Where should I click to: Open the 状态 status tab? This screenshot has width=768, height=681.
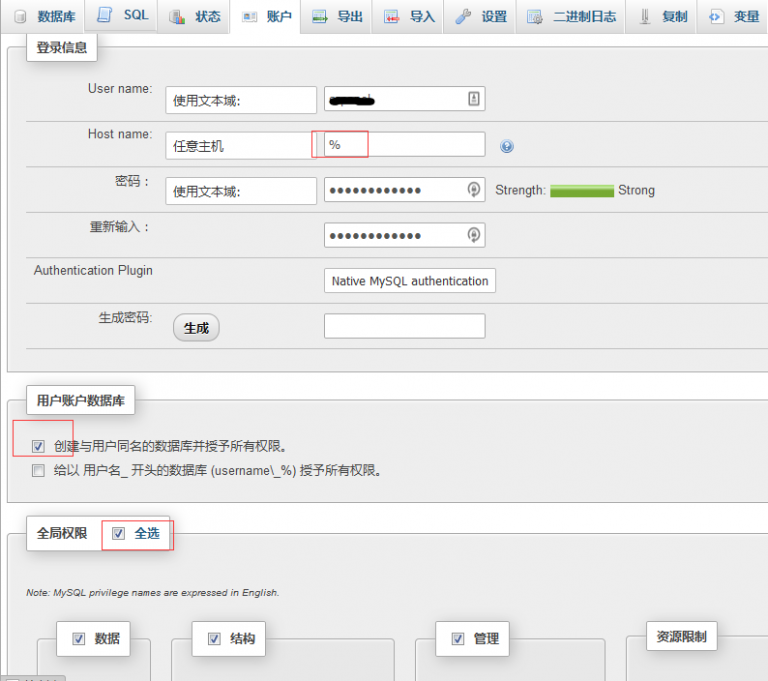(196, 17)
